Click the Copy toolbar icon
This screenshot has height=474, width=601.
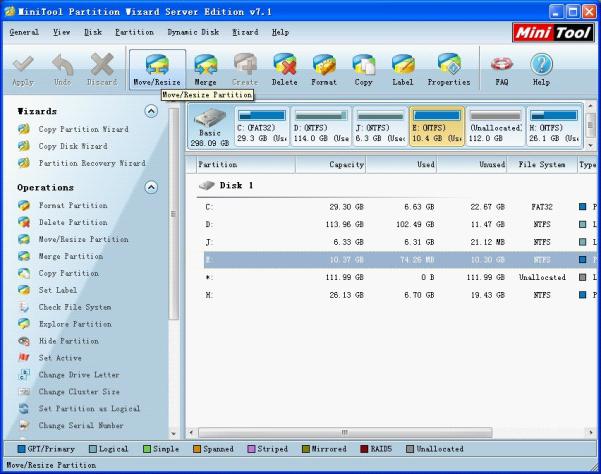coord(363,70)
